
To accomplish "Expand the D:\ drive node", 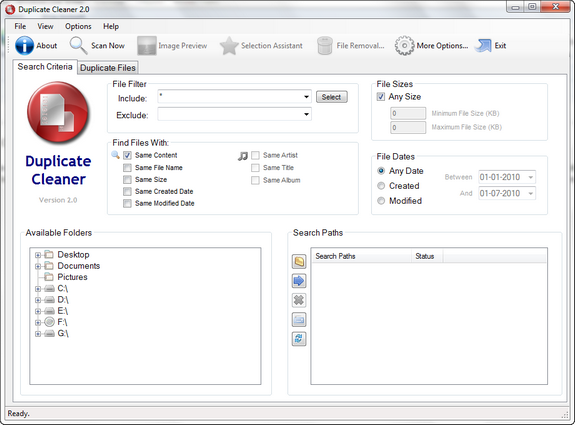I will 38,300.
